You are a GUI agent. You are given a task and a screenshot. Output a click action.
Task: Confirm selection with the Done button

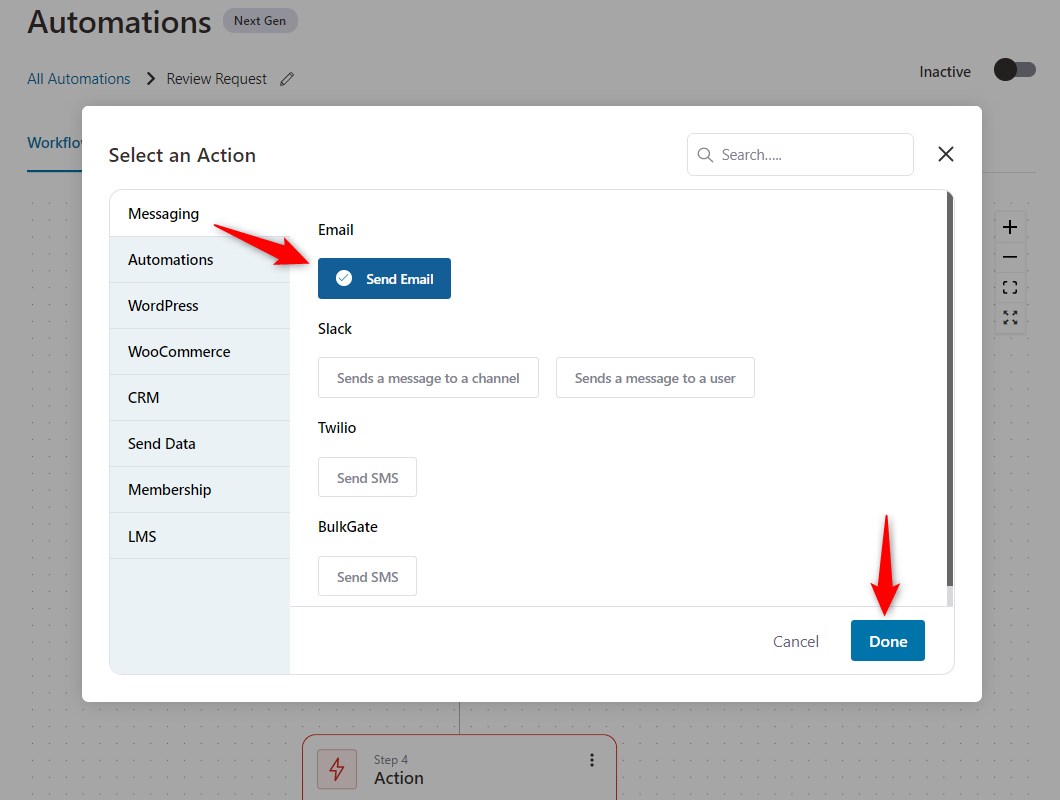887,641
